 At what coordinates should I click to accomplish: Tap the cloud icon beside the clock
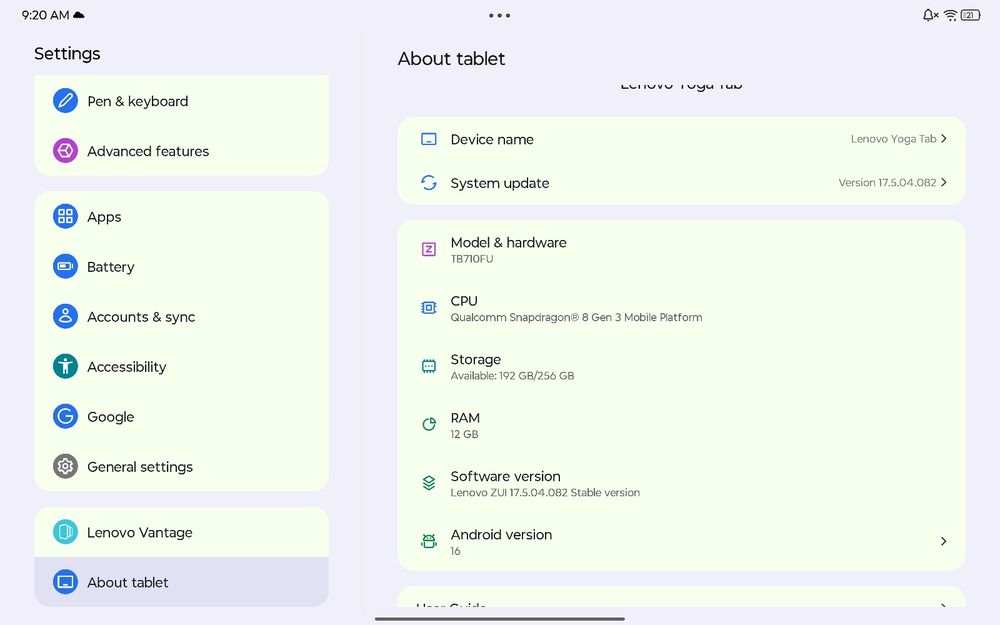click(79, 15)
